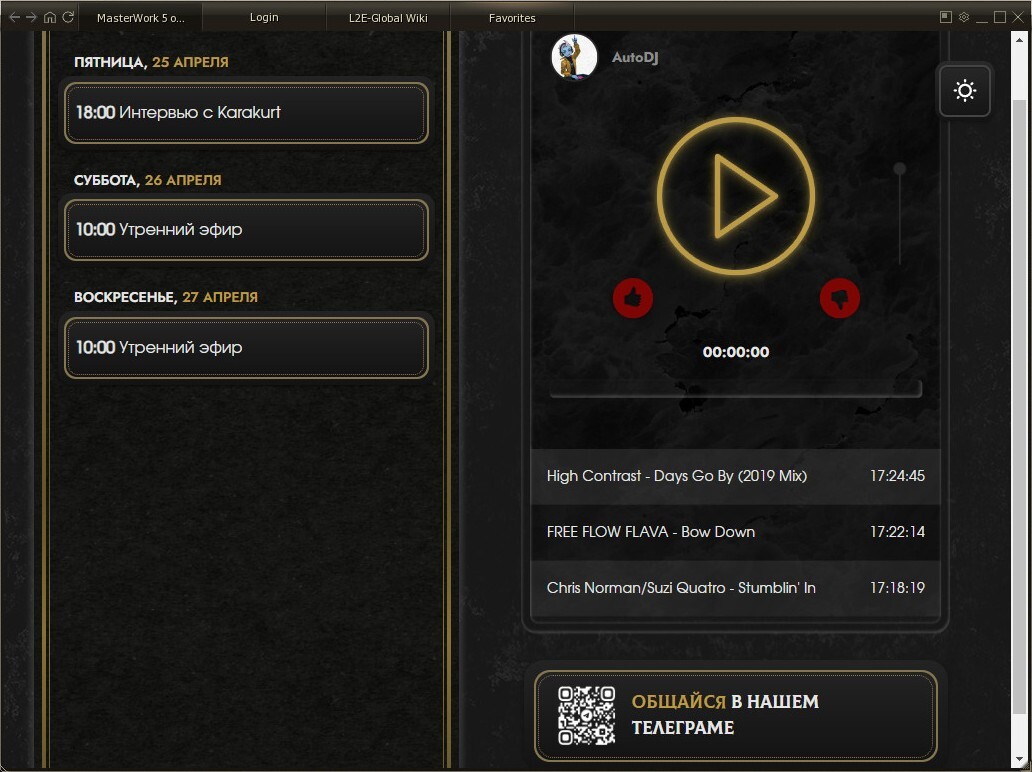Viewport: 1032px width, 772px height.
Task: Select the High Contrast - Days Go By track
Action: click(735, 476)
